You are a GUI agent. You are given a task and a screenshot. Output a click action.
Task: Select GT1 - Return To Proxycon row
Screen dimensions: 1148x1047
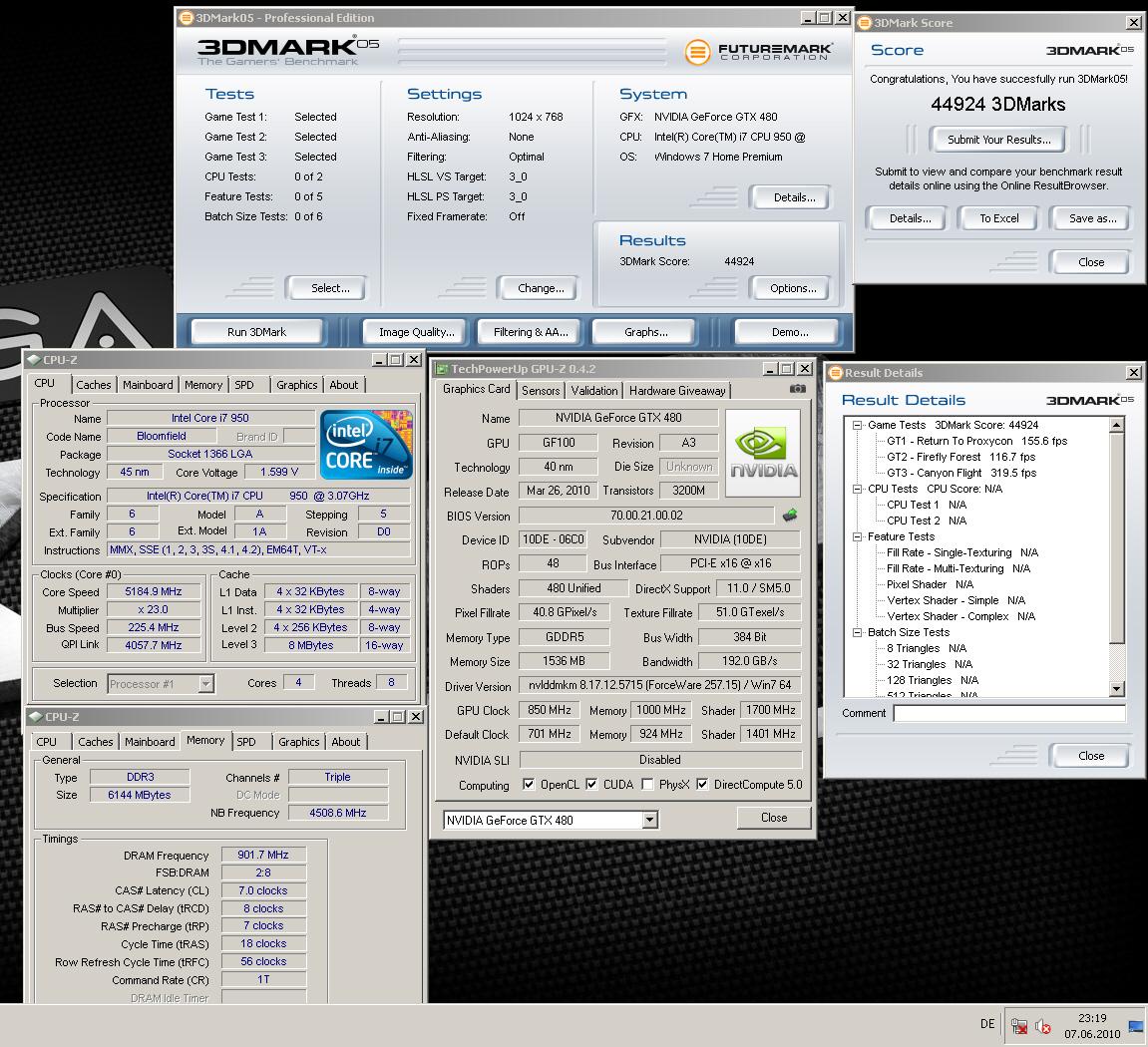click(x=976, y=442)
